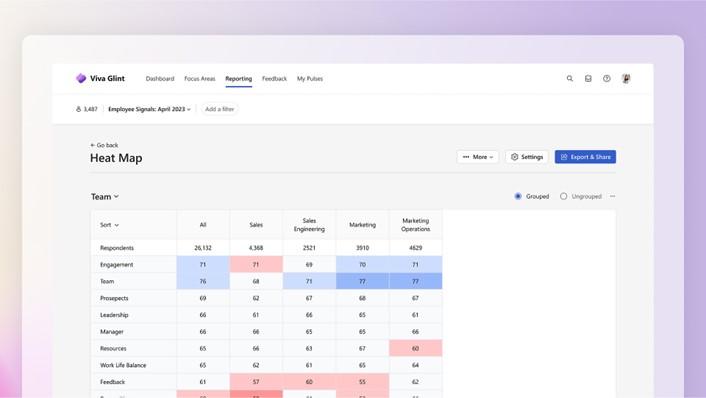Open search with the magnifier icon
The image size is (706, 398).
pos(570,78)
